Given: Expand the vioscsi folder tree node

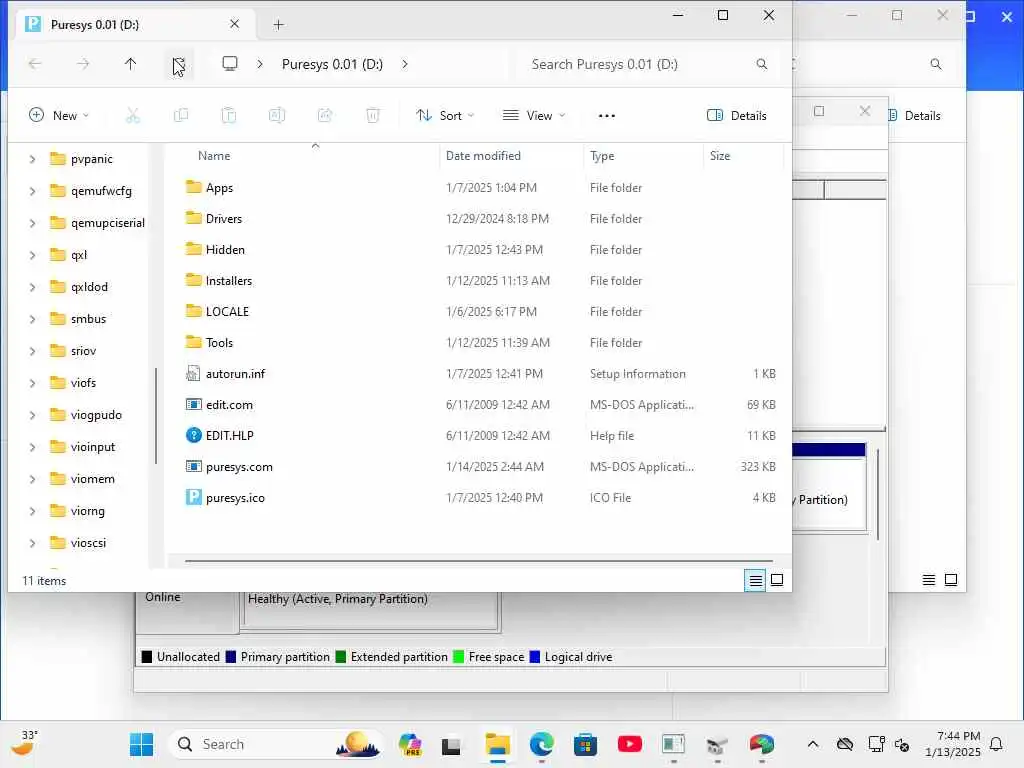Looking at the screenshot, I should [x=32, y=543].
